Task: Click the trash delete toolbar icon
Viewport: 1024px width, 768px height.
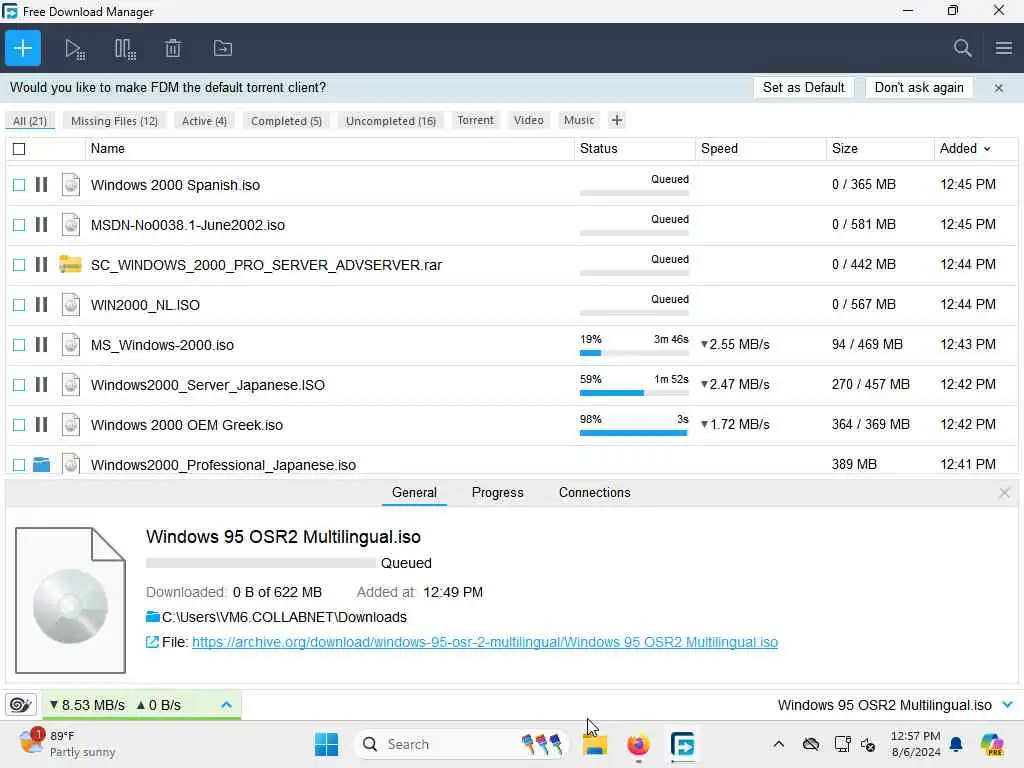Action: pyautogui.click(x=173, y=48)
